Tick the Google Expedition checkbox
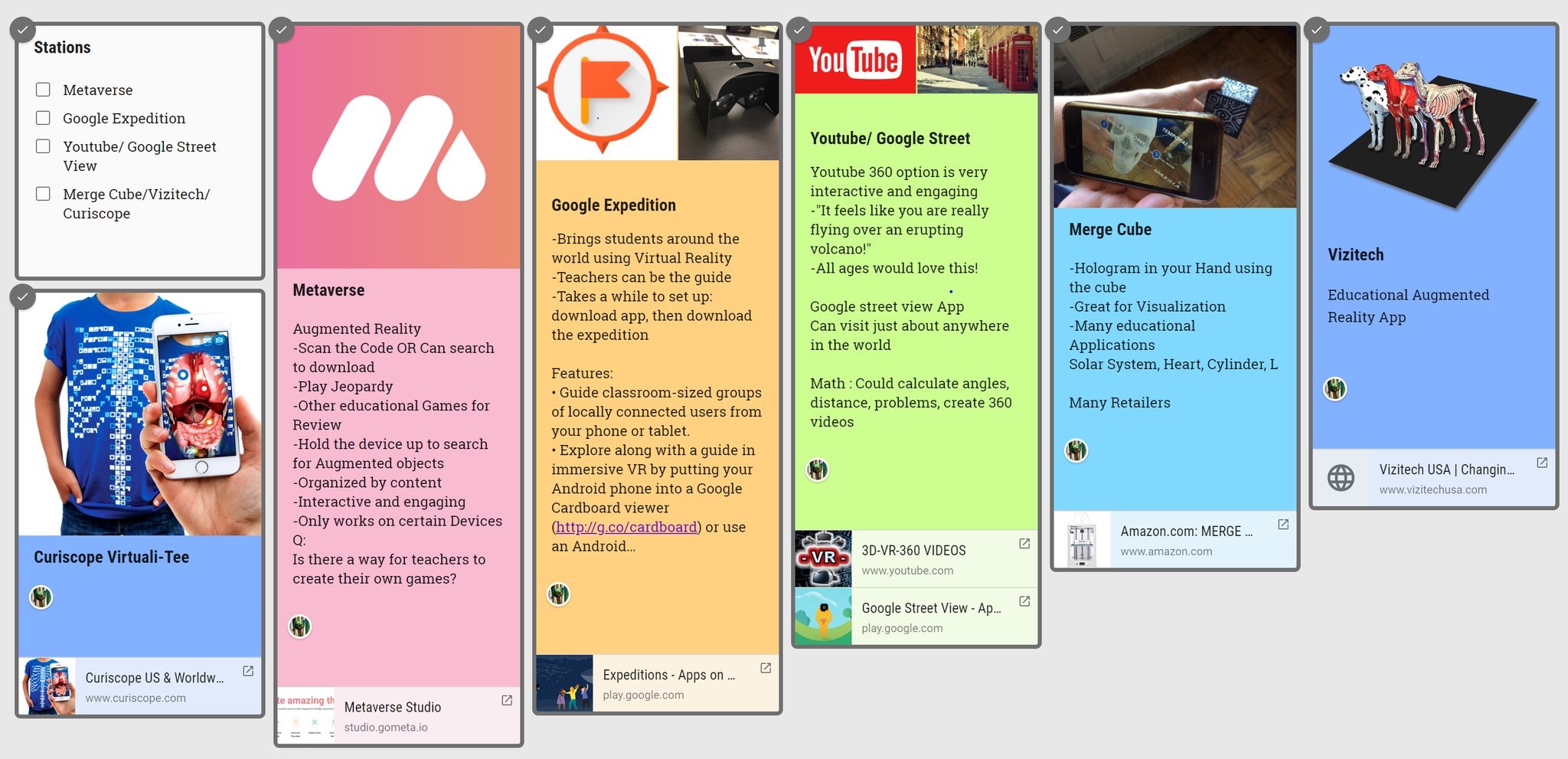The width and height of the screenshot is (1568, 759). point(44,118)
